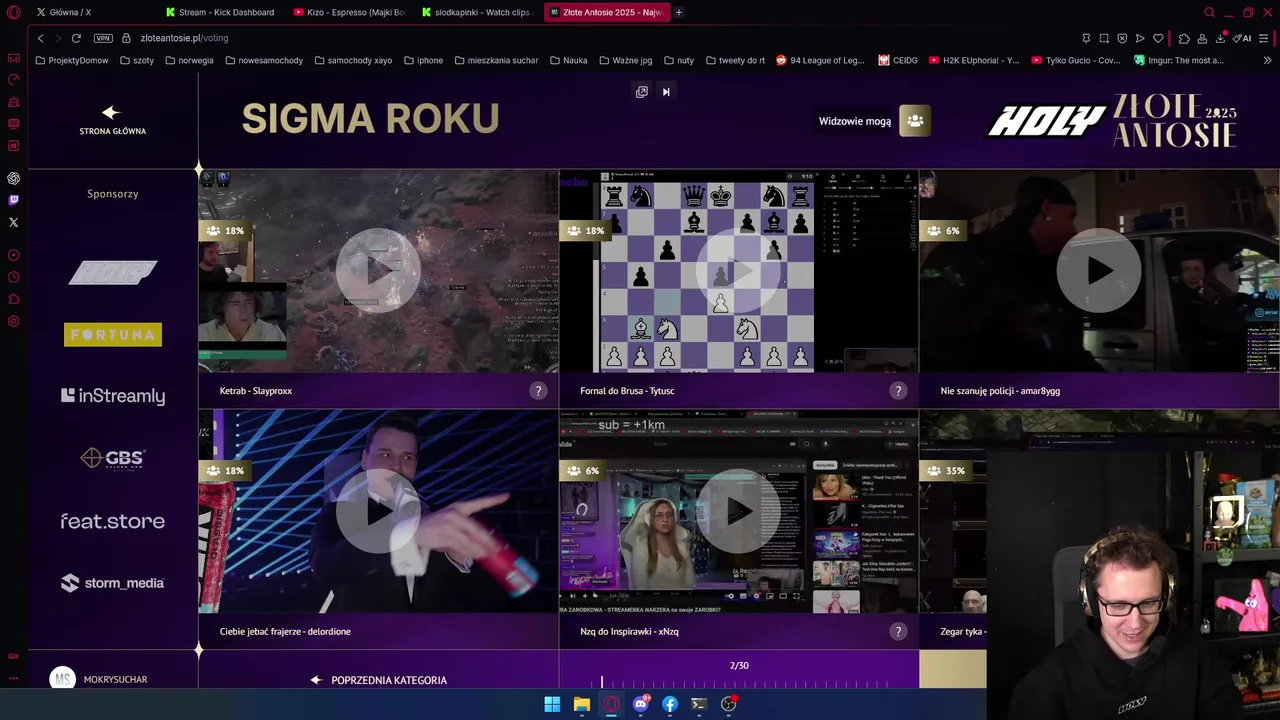
Task: Show info for Nzq do Inspirawki question mark
Action: pyautogui.click(x=898, y=631)
